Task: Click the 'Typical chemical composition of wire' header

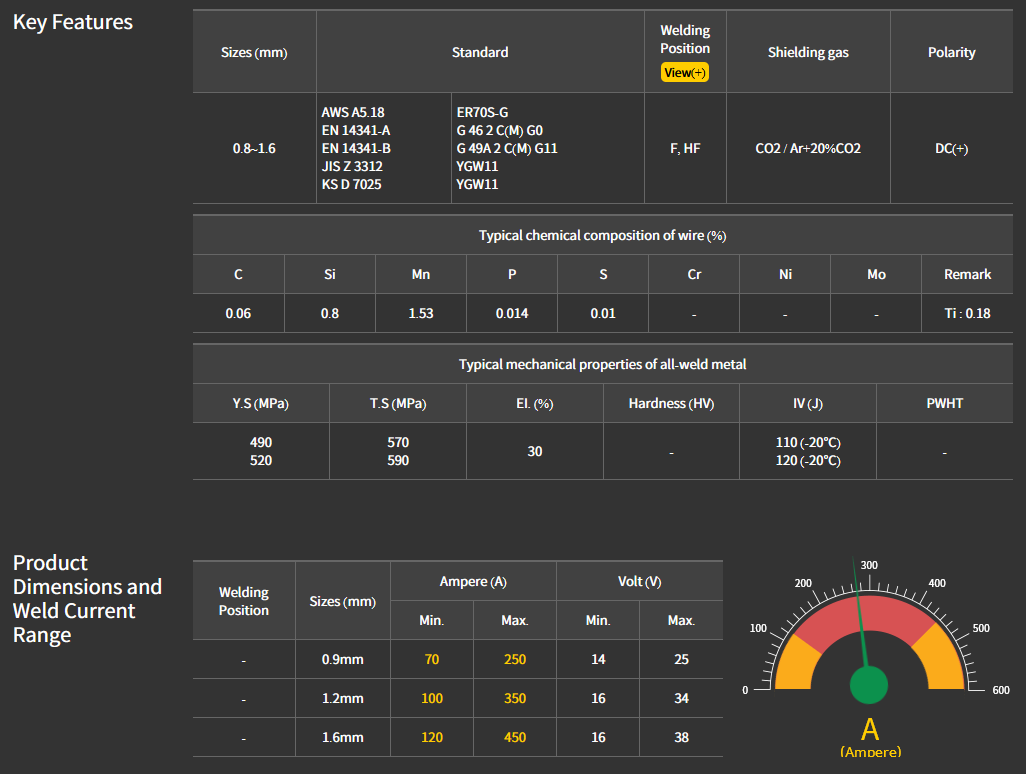Action: point(602,235)
